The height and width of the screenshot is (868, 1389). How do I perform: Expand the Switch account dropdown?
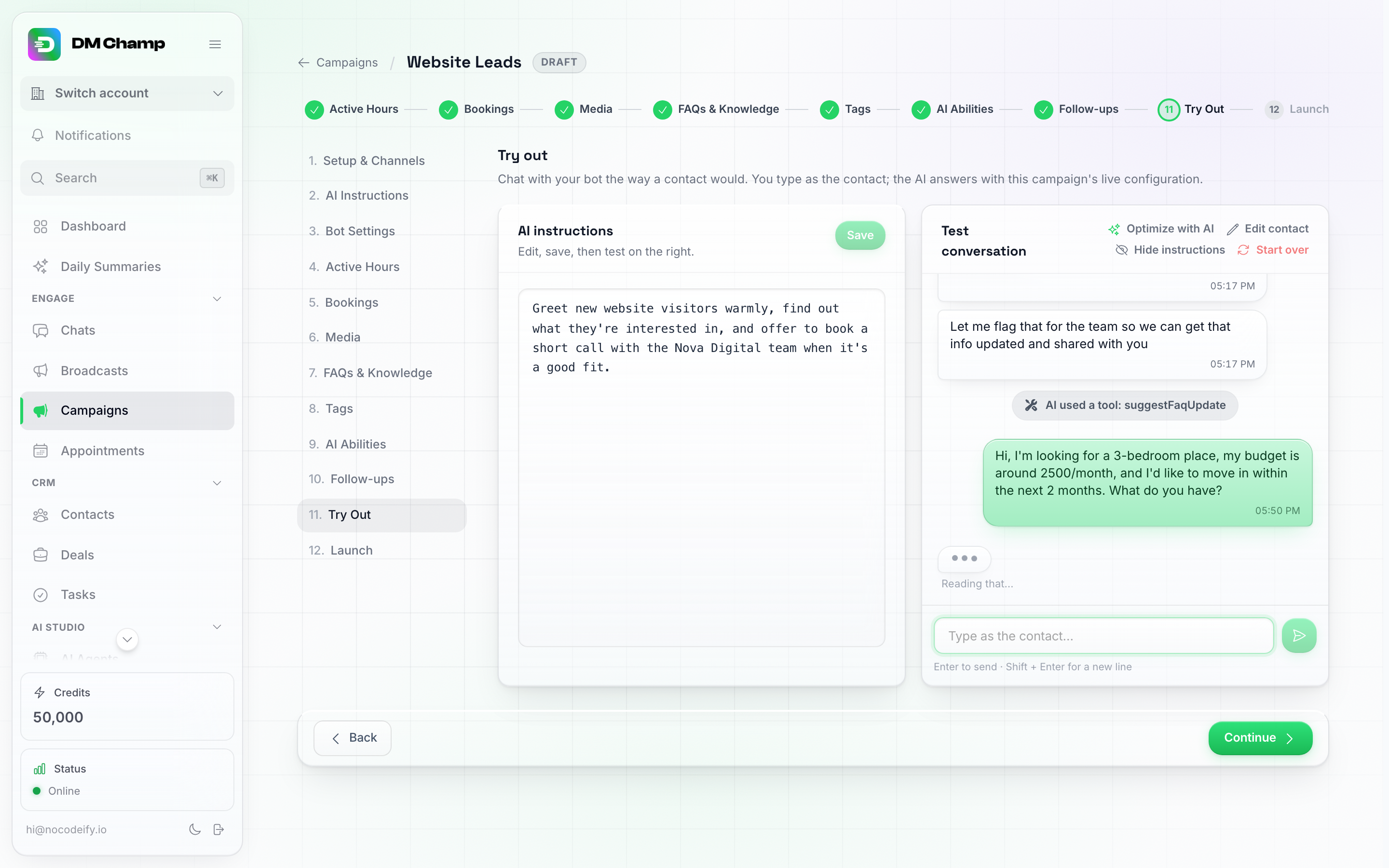tap(127, 93)
